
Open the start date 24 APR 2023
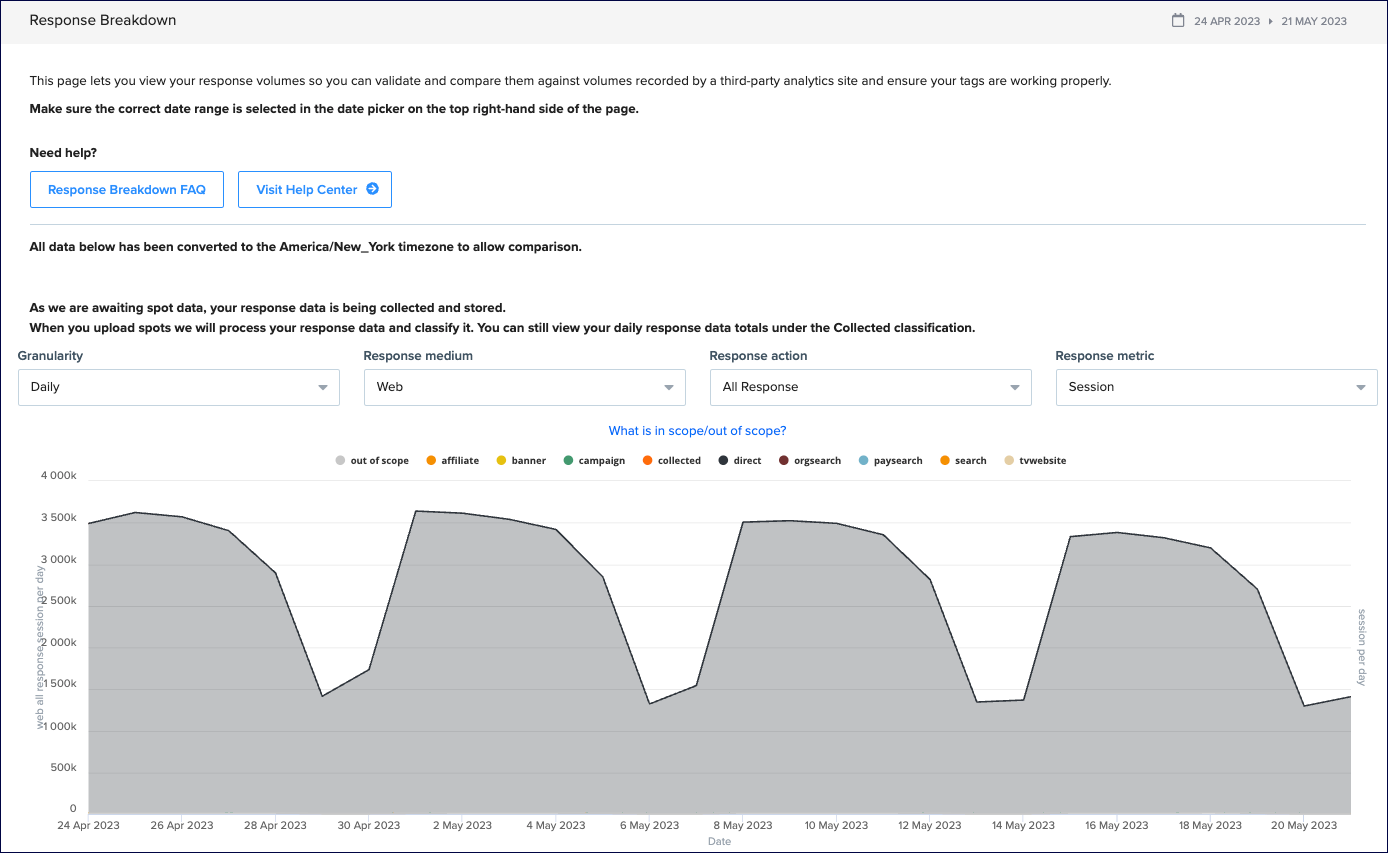coord(1227,21)
